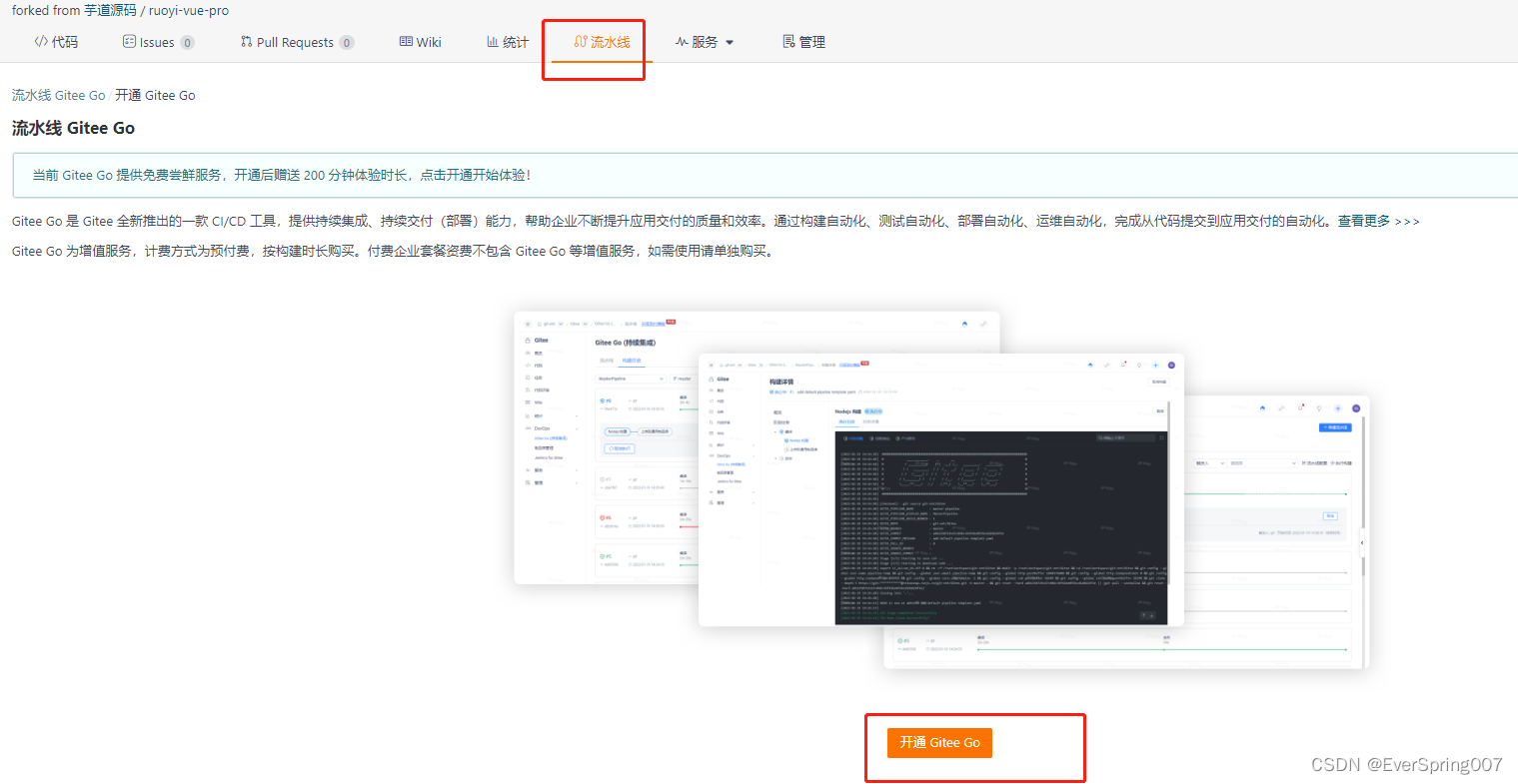
Task: Open the ruoyi-vue-pro fork source link
Action: (189, 10)
